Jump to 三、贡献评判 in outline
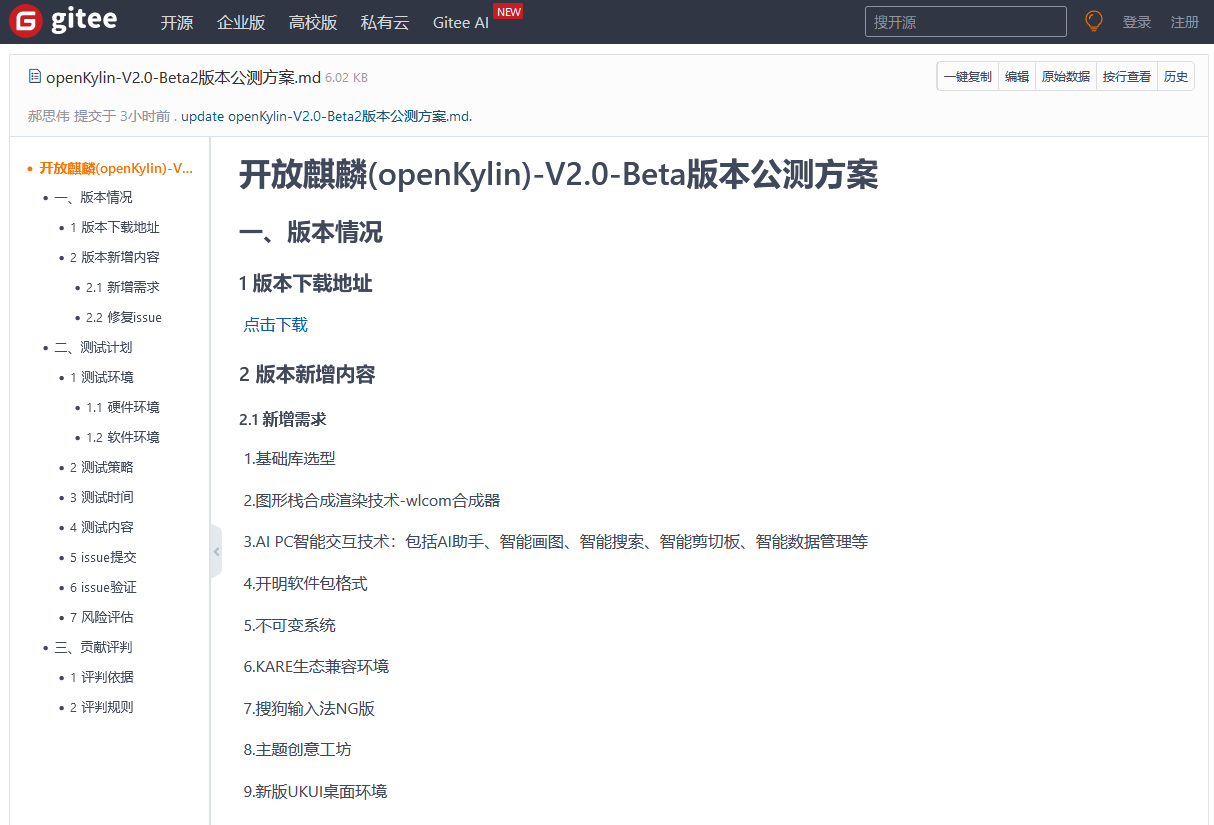 [93, 647]
